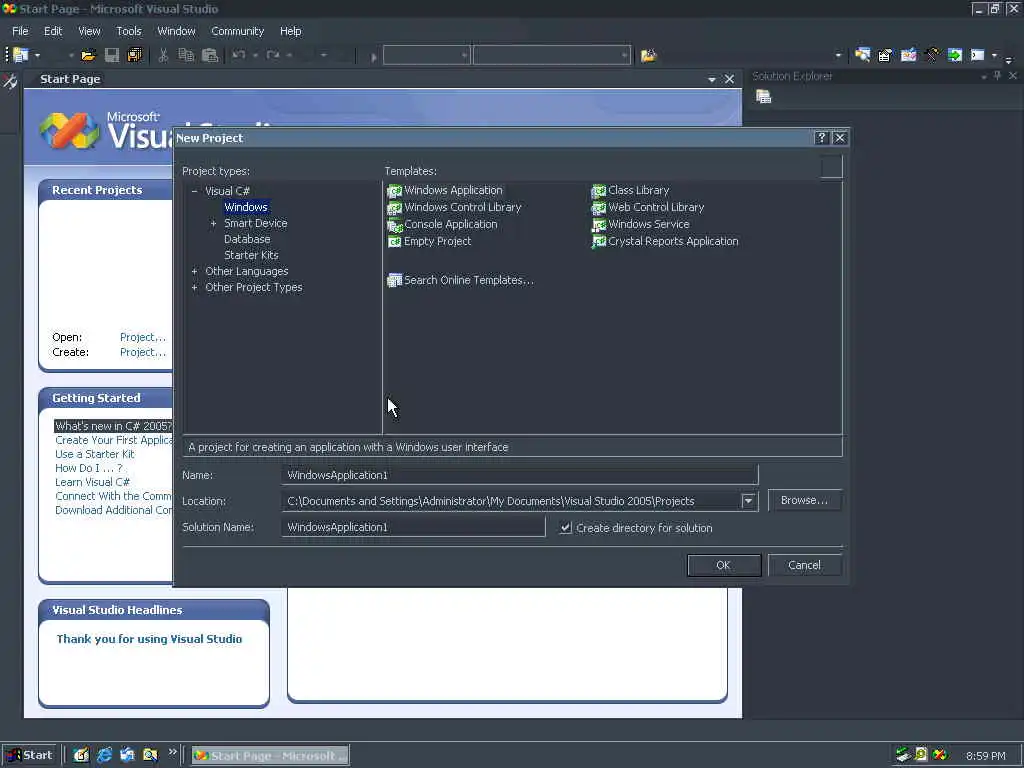Viewport: 1024px width, 768px height.
Task: Select Windows under Visual C#
Action: (x=246, y=207)
